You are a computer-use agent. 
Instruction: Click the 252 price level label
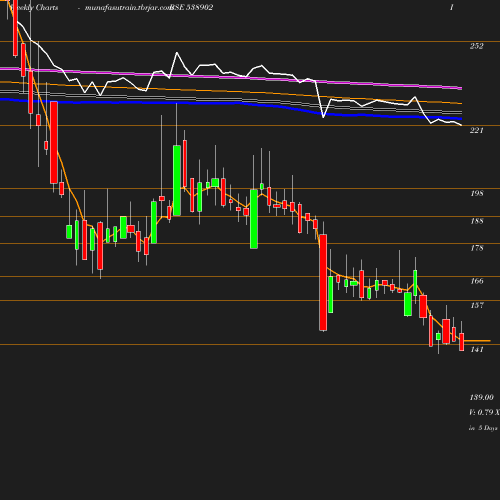pos(476,46)
